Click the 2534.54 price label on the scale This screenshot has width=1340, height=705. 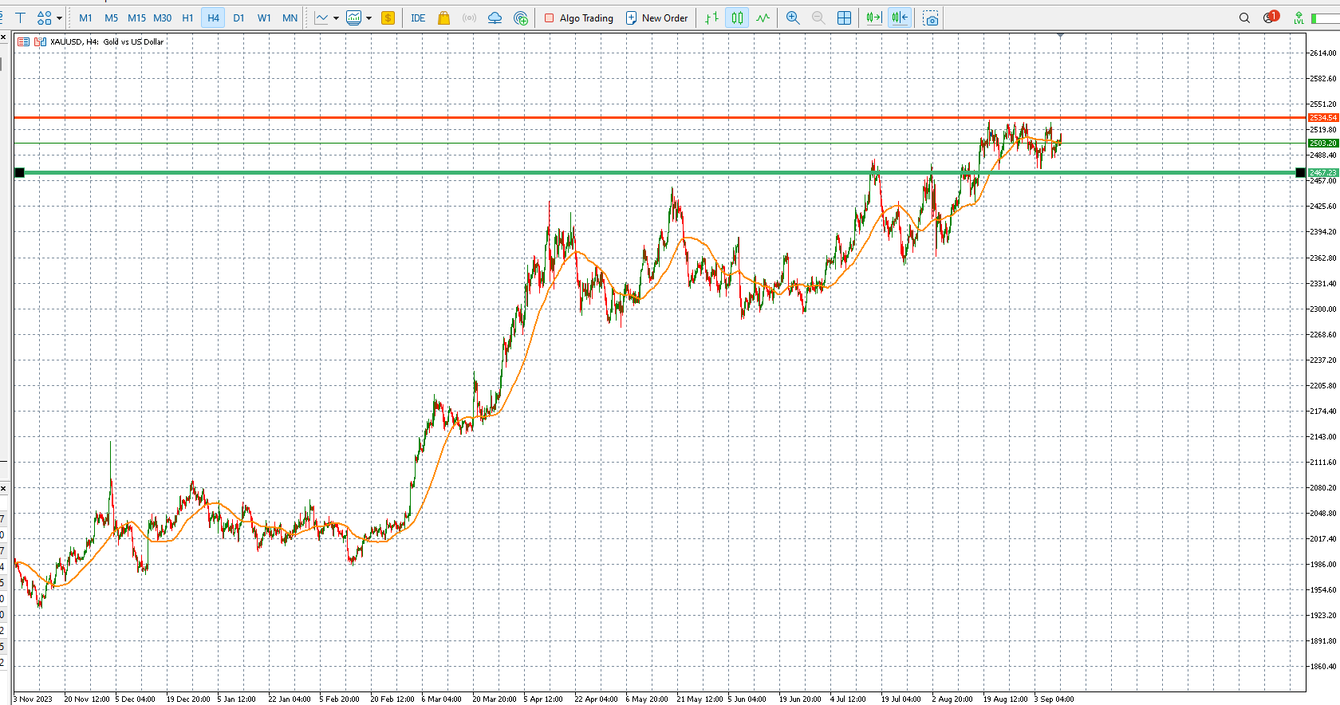[1322, 117]
